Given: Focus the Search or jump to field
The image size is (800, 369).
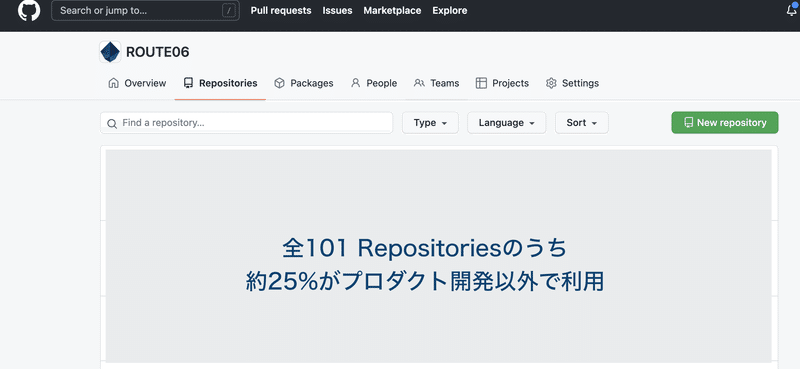Looking at the screenshot, I should [x=145, y=11].
